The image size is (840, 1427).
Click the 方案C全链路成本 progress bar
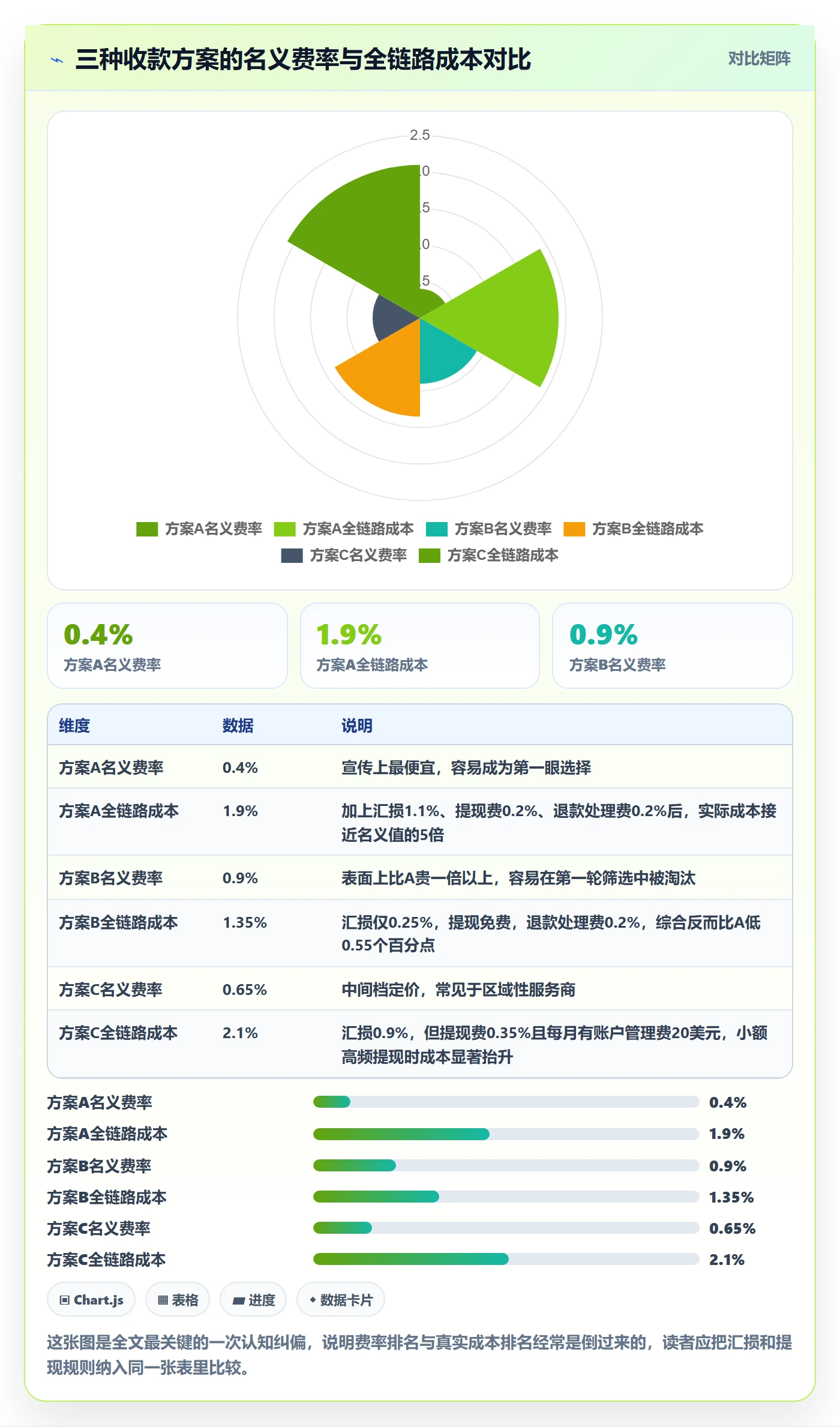(x=506, y=1259)
